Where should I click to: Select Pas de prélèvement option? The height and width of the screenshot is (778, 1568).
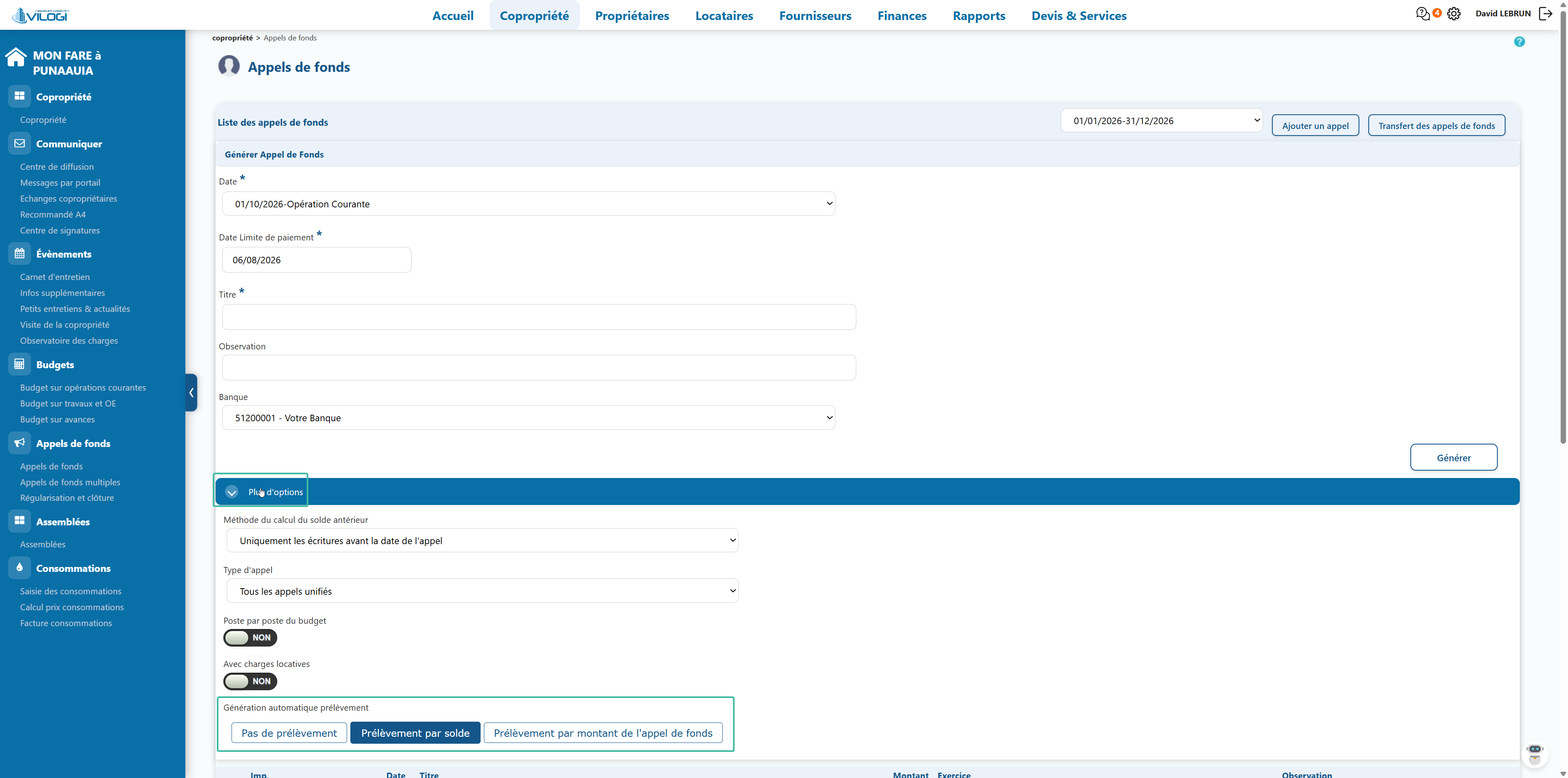pos(289,733)
